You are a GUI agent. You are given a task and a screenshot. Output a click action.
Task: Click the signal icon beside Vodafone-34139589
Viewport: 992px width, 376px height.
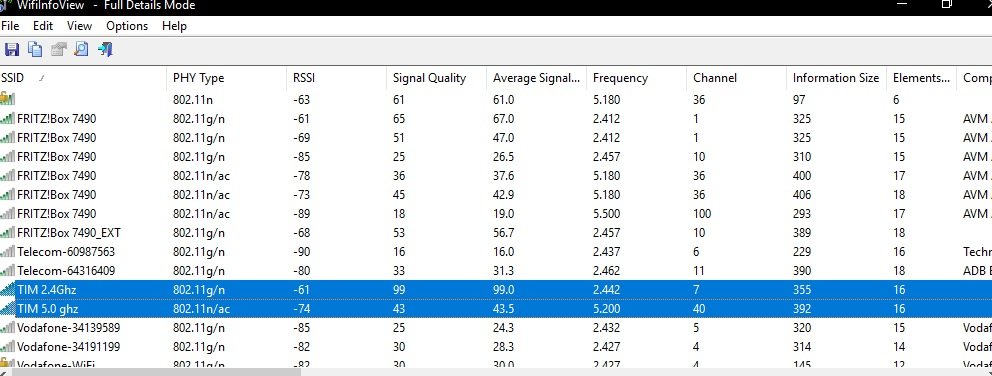pyautogui.click(x=8, y=327)
